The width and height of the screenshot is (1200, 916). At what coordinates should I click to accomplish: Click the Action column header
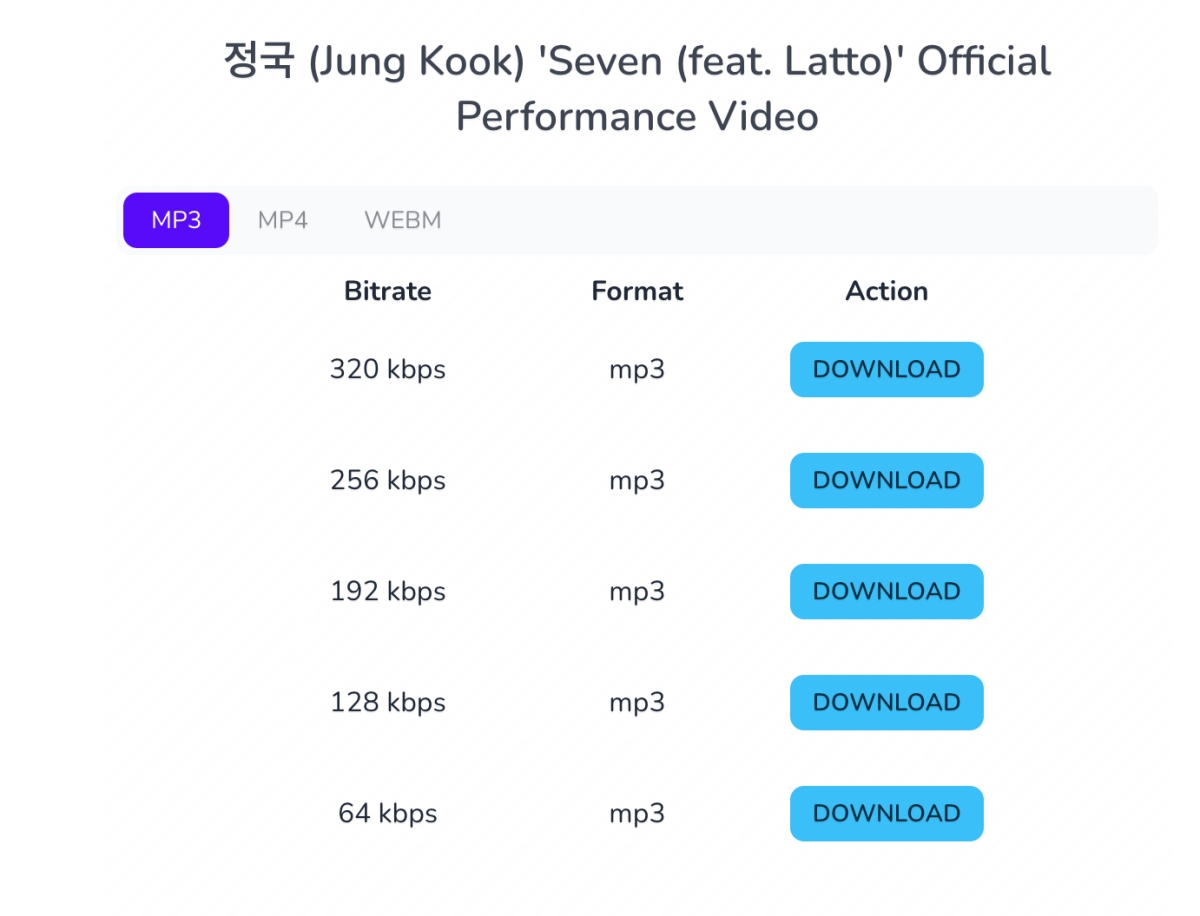pos(886,291)
